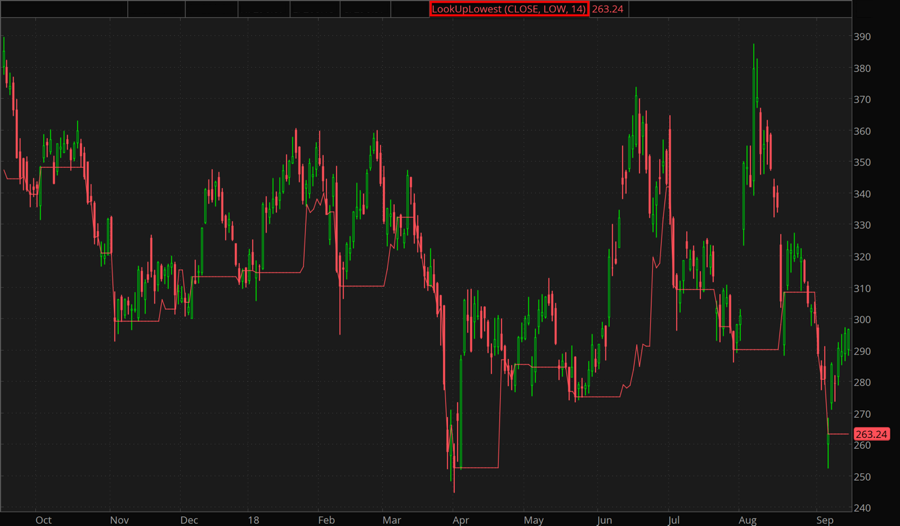900x526 pixels.
Task: Select the Oct label on time axis
Action: [43, 520]
